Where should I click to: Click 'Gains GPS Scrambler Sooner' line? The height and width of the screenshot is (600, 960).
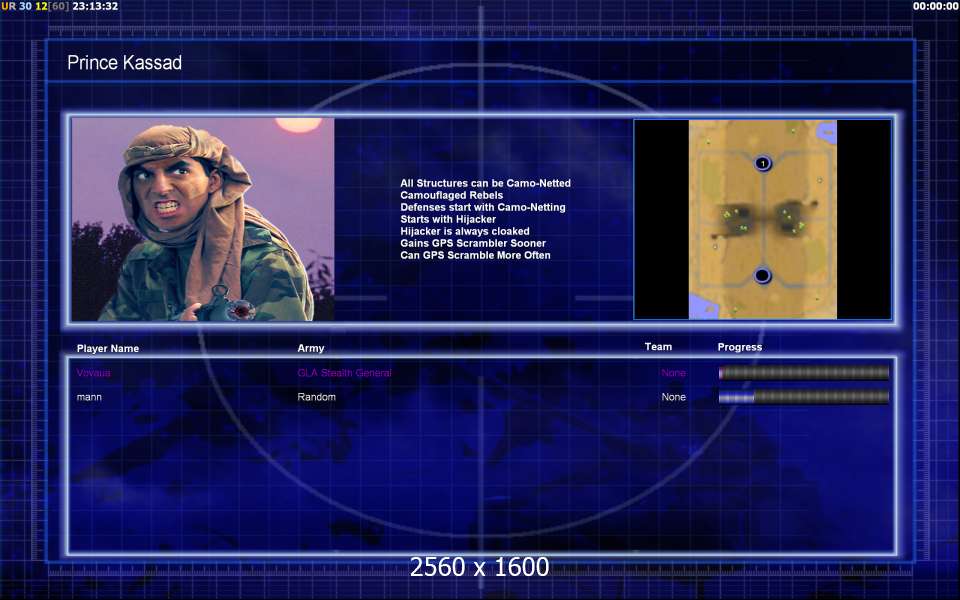(x=473, y=243)
